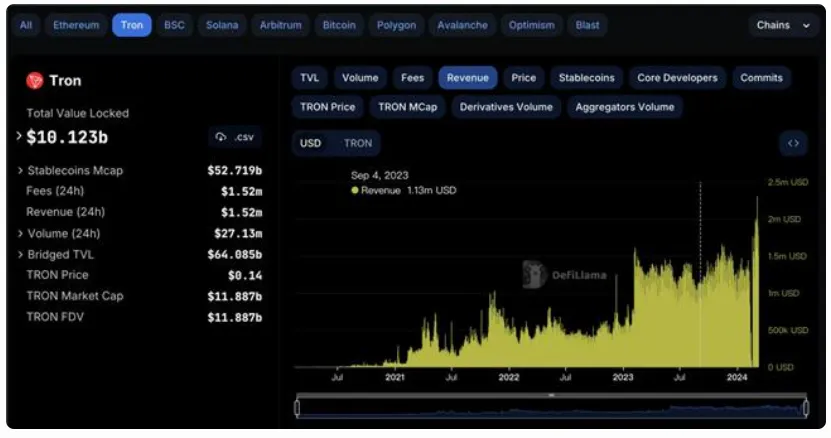The image size is (831, 438).
Task: Click the Stablecoins Mcap value $52.719b
Action: pyautogui.click(x=234, y=171)
